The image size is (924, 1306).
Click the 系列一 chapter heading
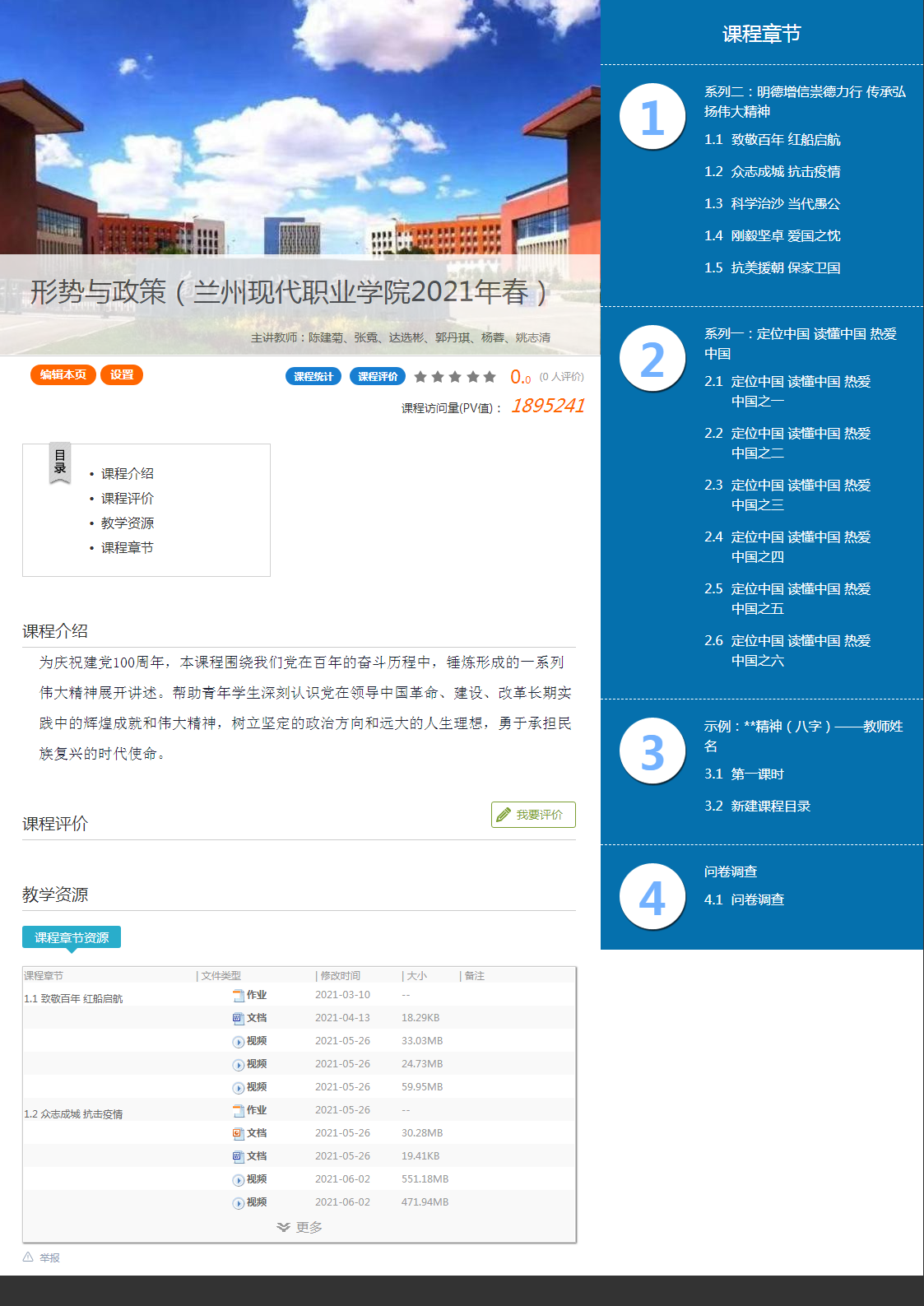click(x=801, y=343)
